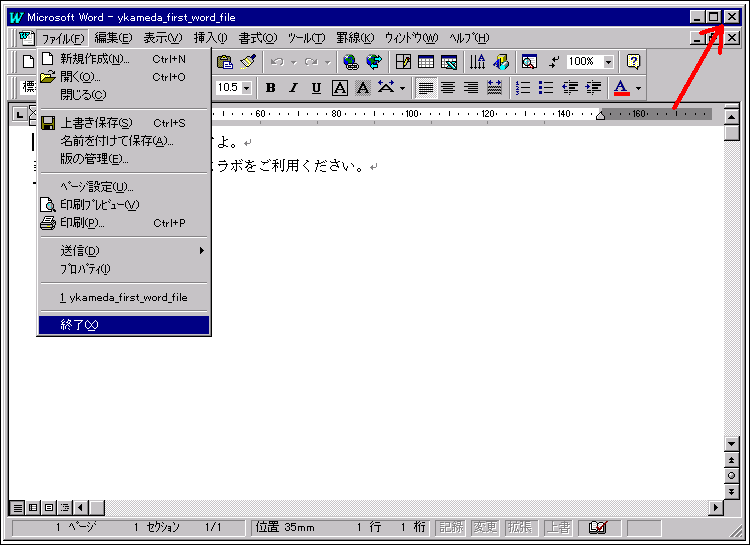The image size is (750, 545).
Task: Toggle Italic formatting
Action: point(293,88)
